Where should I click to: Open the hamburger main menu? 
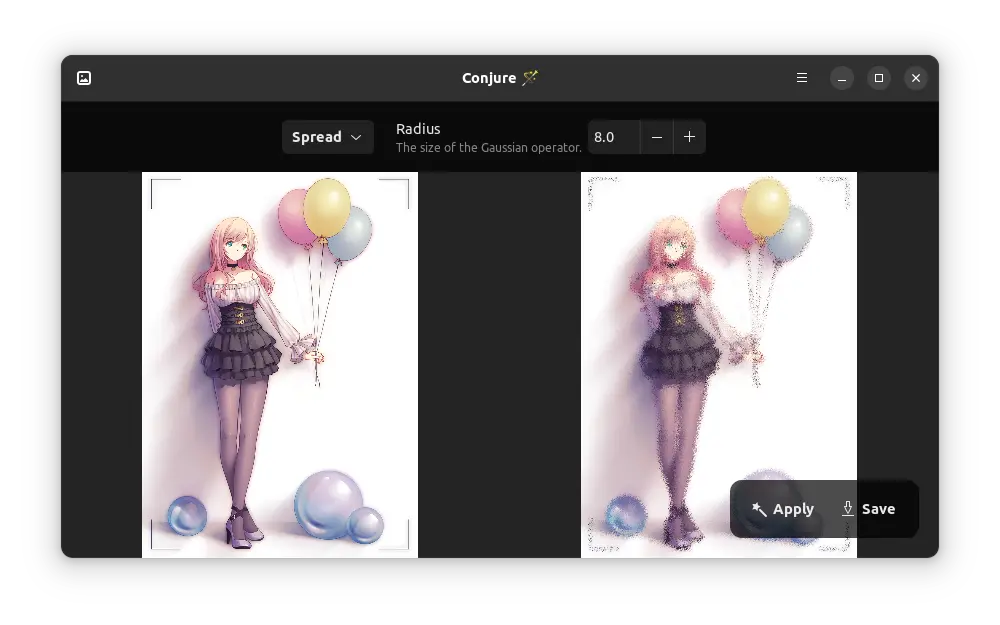coord(802,78)
